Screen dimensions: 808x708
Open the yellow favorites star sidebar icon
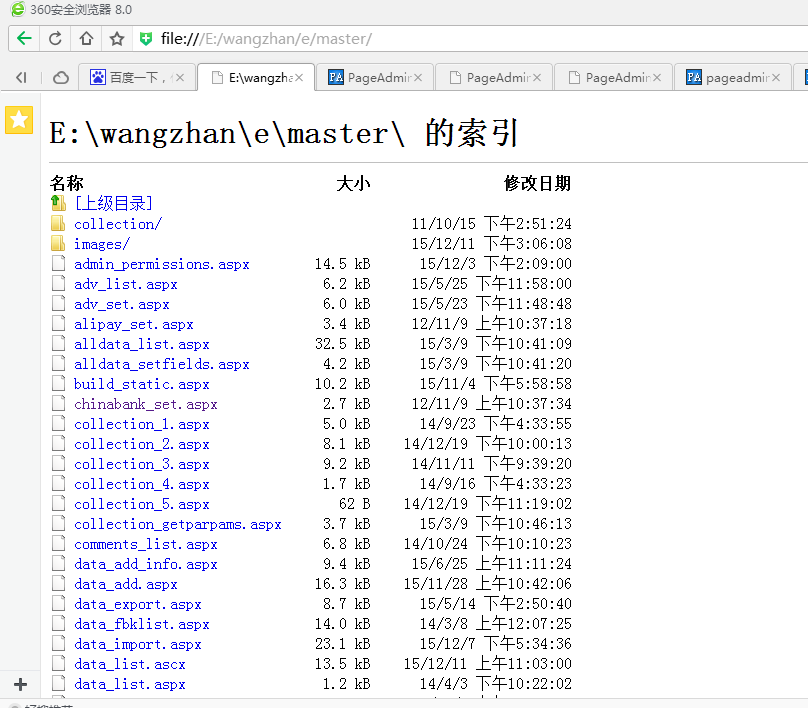pos(19,120)
